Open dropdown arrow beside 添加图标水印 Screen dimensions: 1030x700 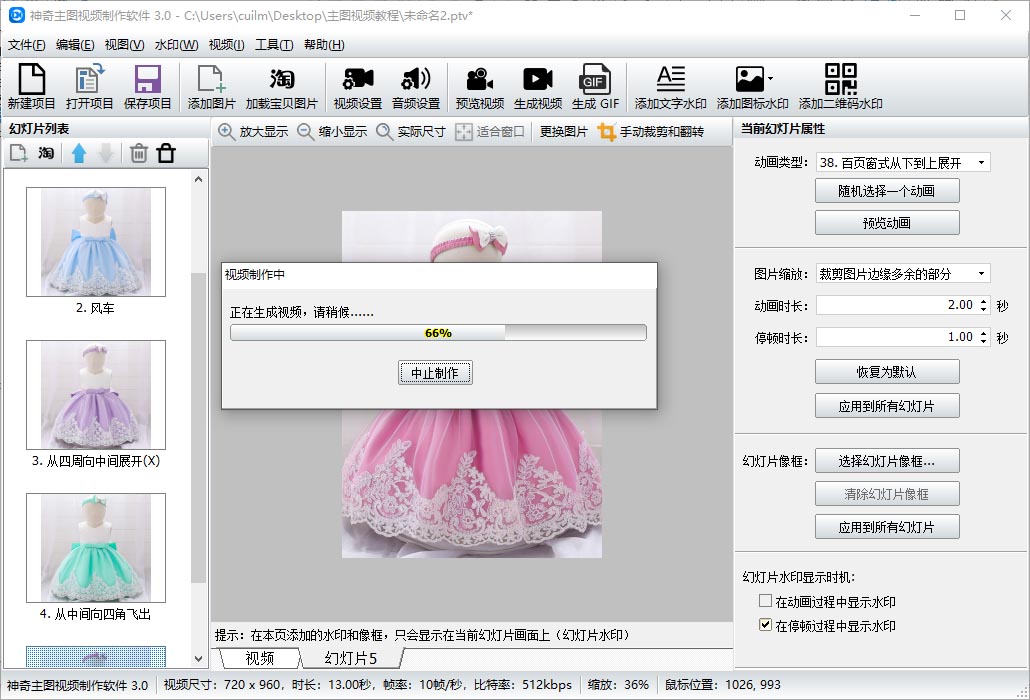tap(771, 79)
